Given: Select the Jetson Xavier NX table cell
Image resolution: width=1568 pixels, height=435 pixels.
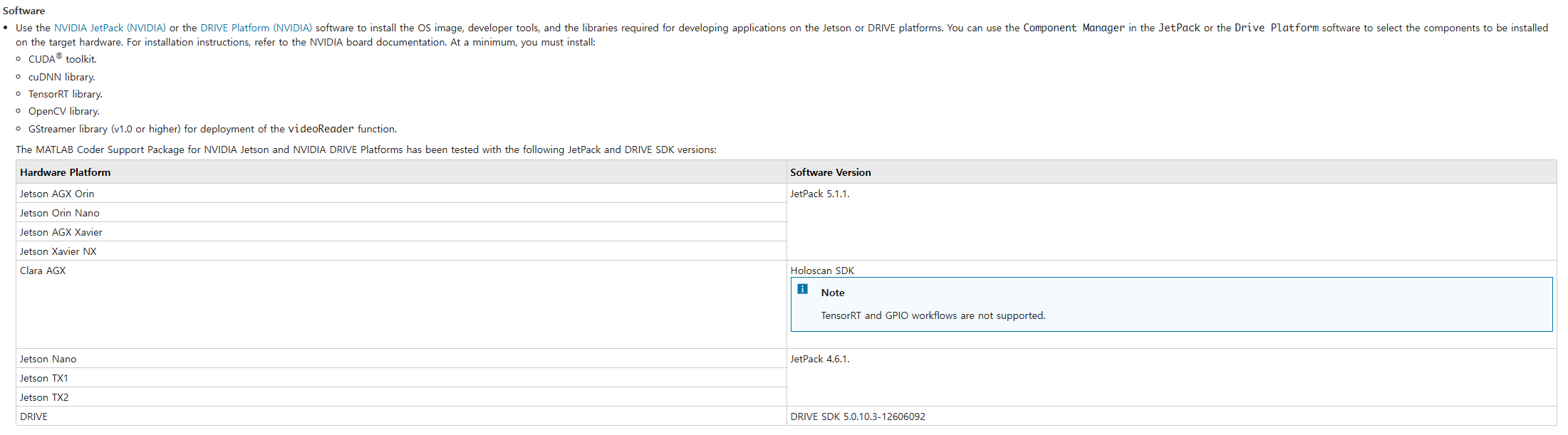Looking at the screenshot, I should click(x=401, y=251).
